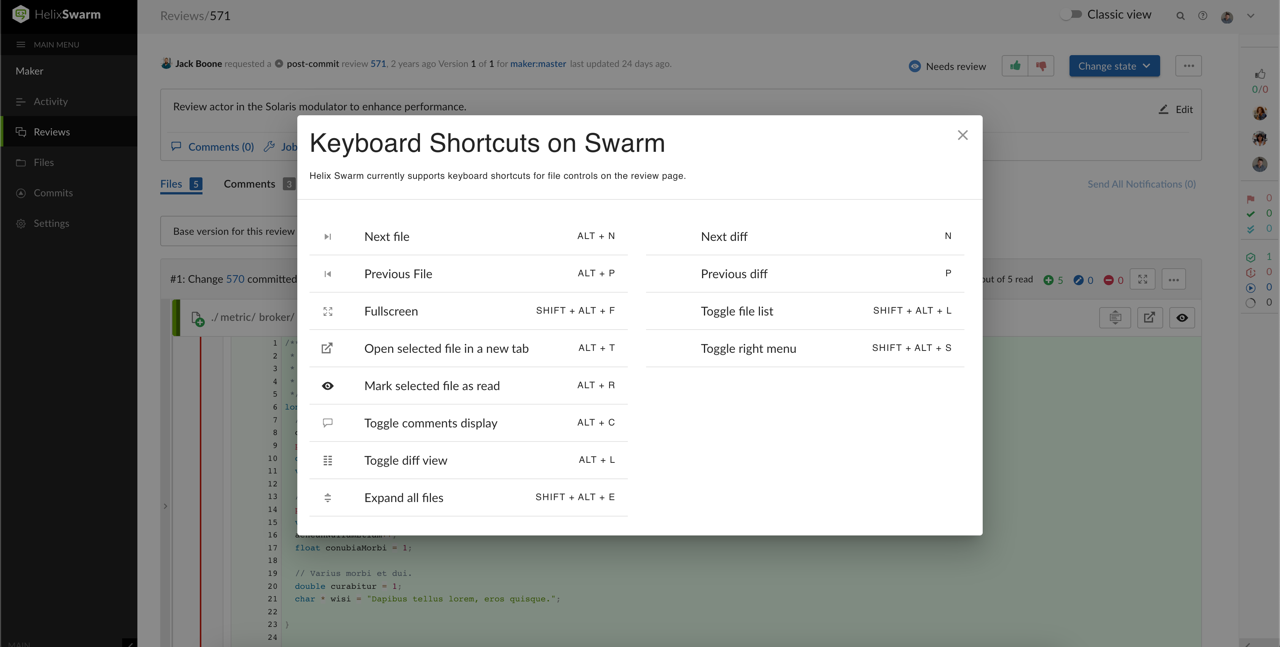Click the Edit description button
This screenshot has width=1280, height=647.
(1176, 109)
